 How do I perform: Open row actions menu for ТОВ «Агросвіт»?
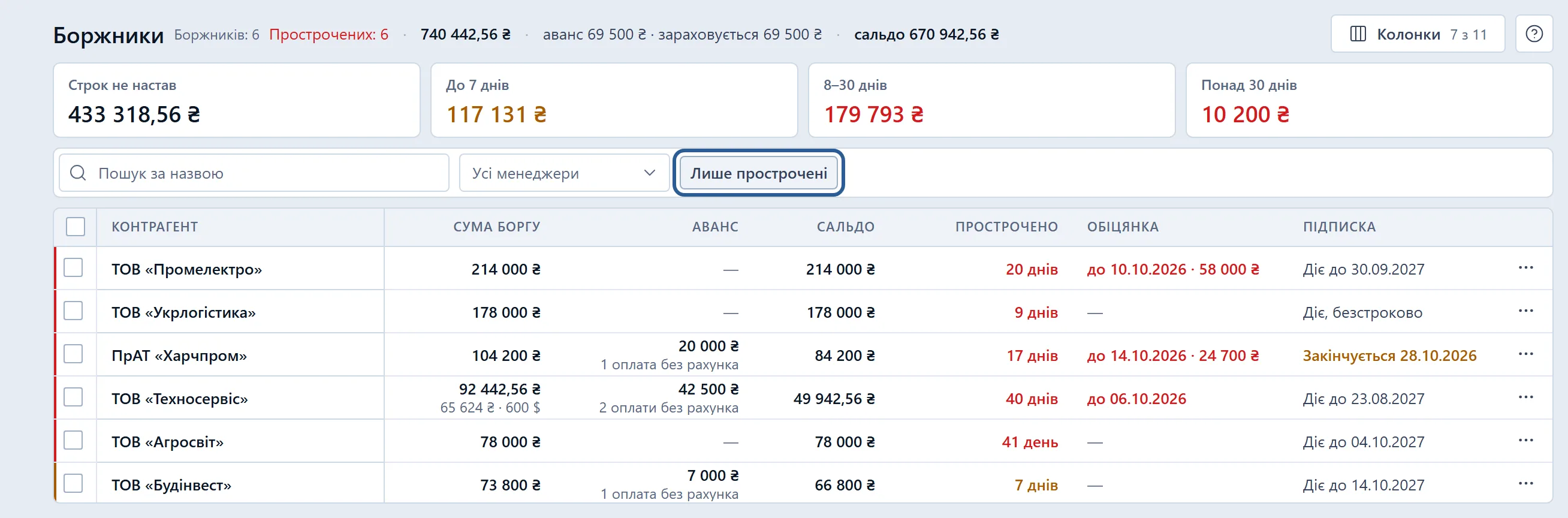coord(1525,441)
